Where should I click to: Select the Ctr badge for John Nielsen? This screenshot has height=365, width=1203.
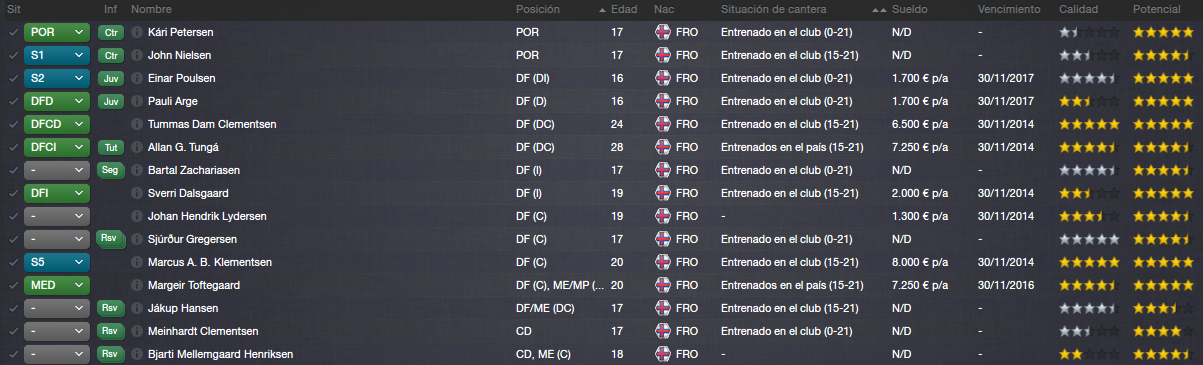coord(111,55)
